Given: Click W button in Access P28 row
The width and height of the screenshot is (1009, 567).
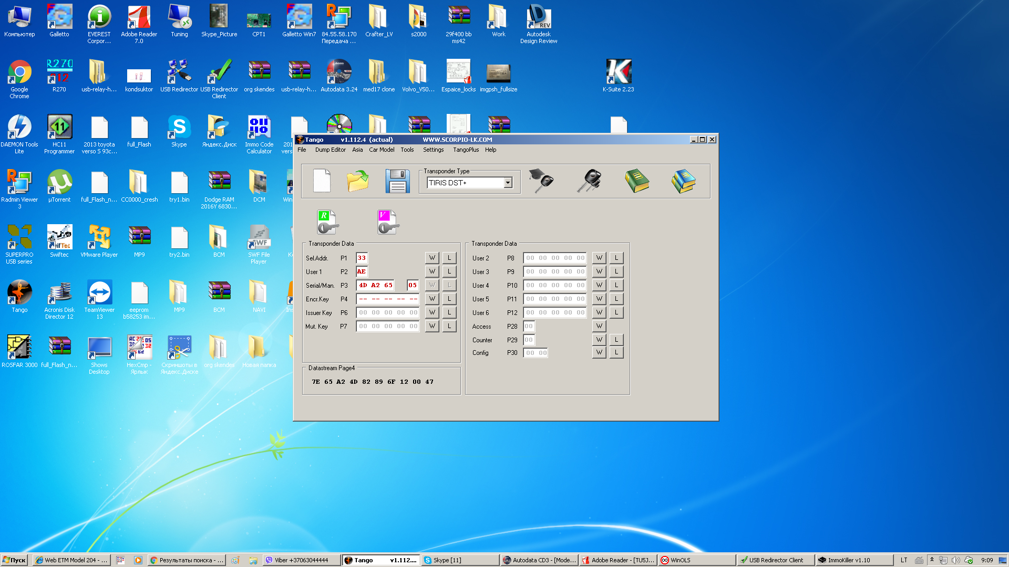Looking at the screenshot, I should [x=599, y=326].
